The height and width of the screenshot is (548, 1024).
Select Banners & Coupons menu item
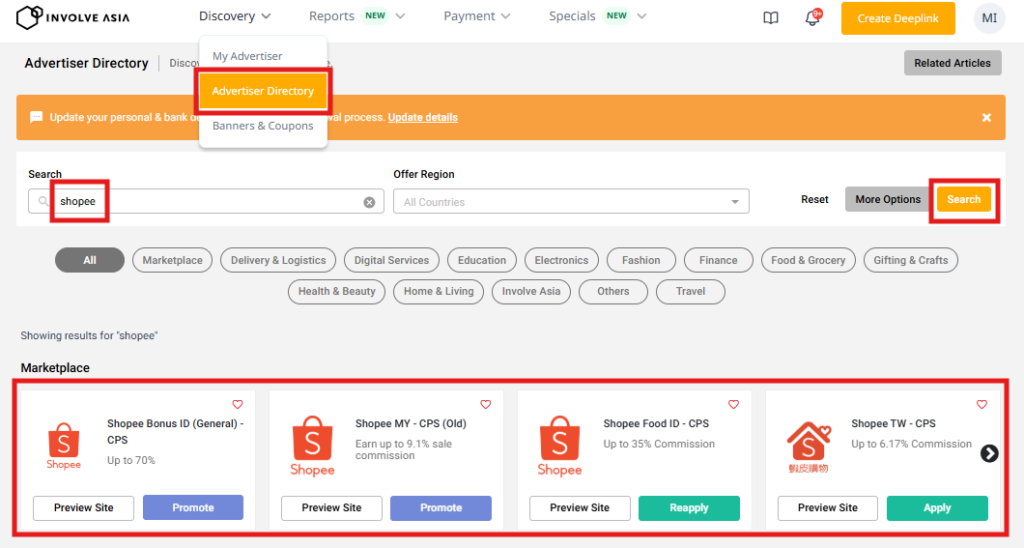tap(263, 126)
